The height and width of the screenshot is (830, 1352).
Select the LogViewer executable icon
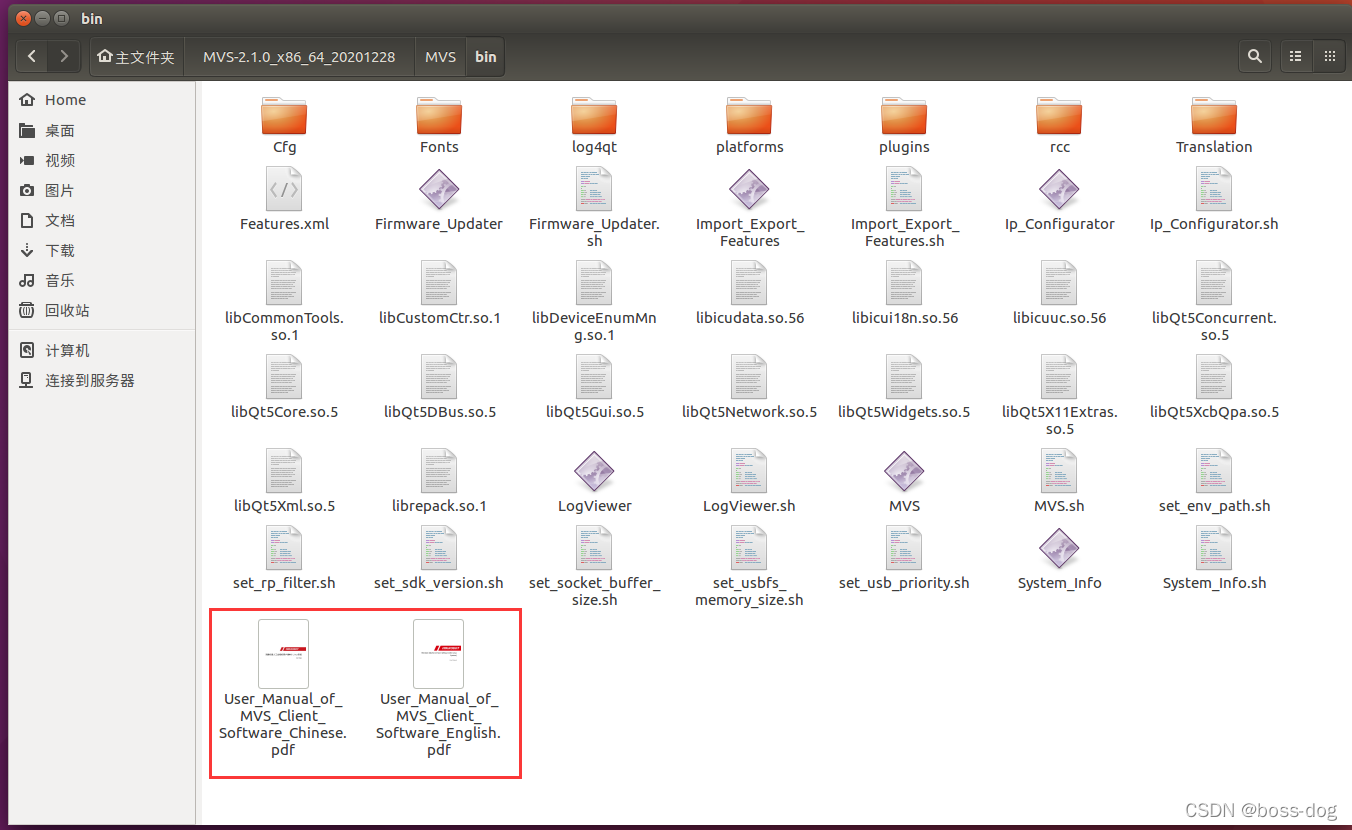point(594,471)
